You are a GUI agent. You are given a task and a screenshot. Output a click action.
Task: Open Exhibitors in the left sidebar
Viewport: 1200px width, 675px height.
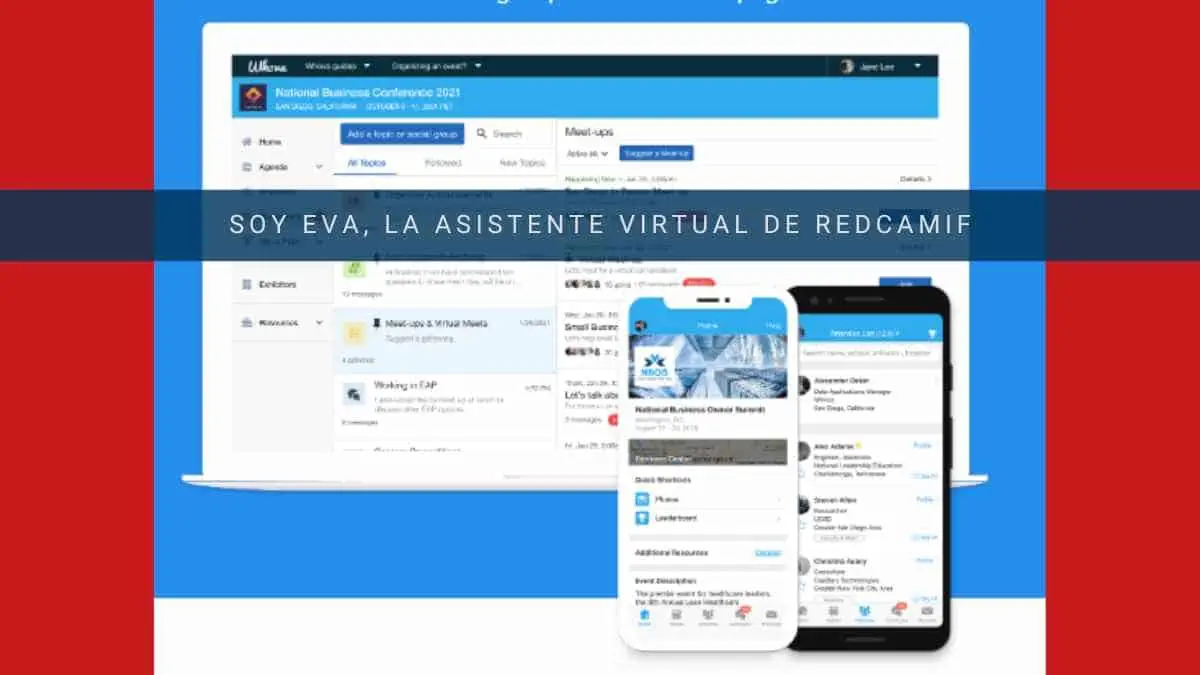pos(277,285)
